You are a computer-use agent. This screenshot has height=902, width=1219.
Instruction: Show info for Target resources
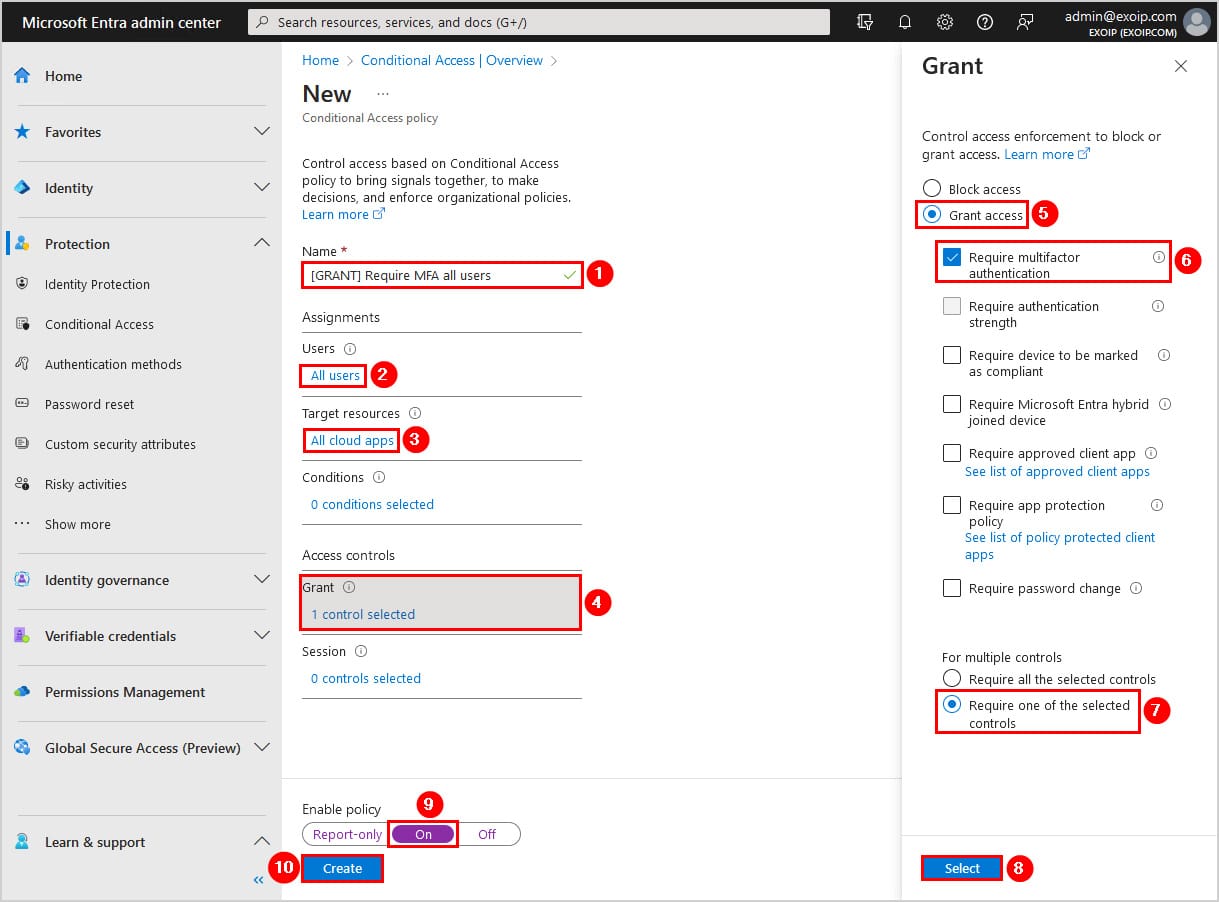(415, 413)
